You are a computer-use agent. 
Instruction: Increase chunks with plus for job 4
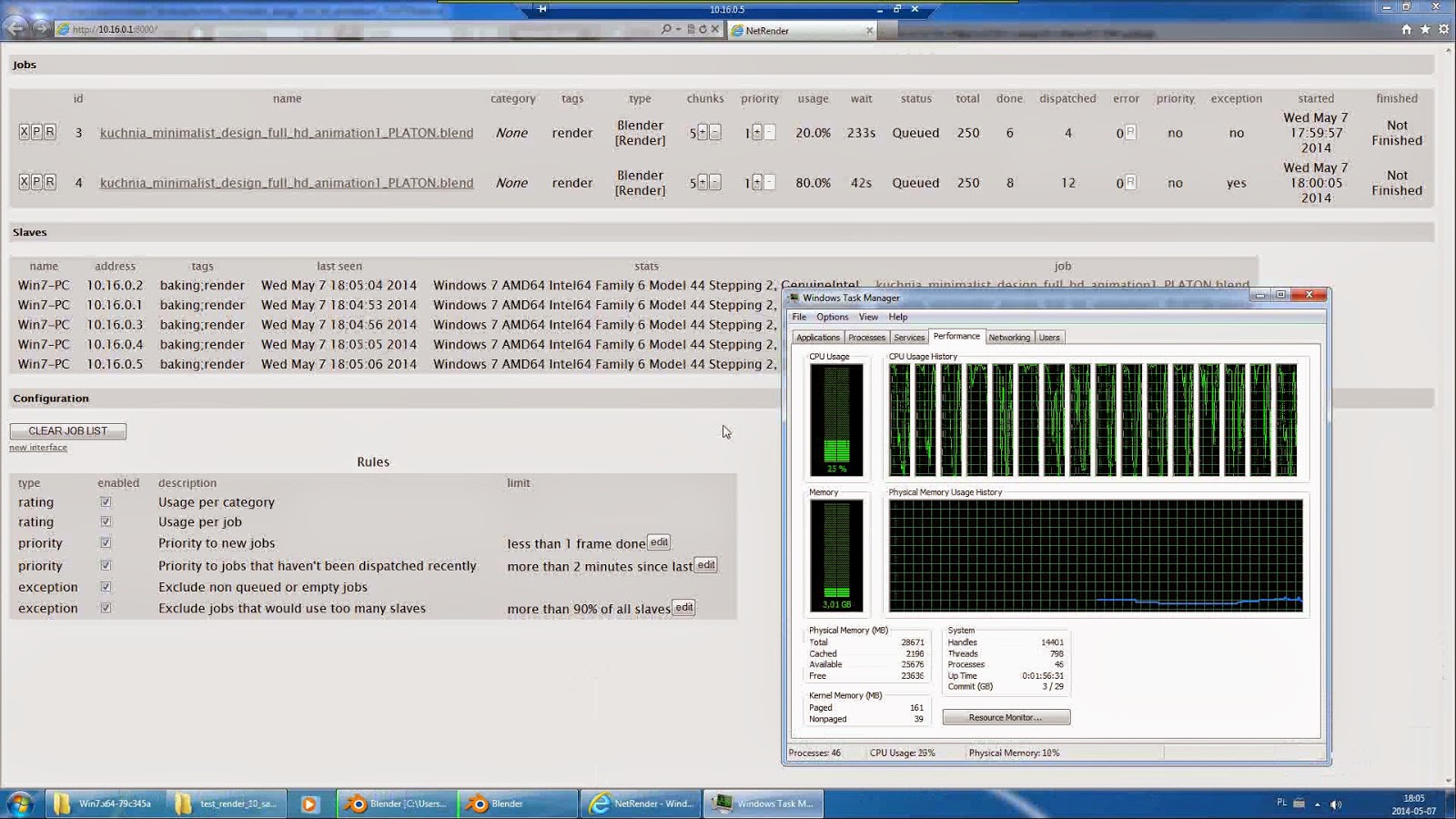(703, 182)
